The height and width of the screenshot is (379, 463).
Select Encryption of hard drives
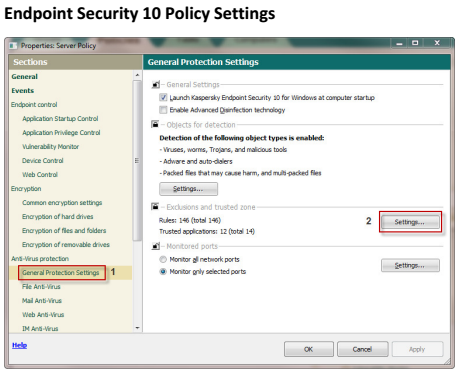(58, 217)
